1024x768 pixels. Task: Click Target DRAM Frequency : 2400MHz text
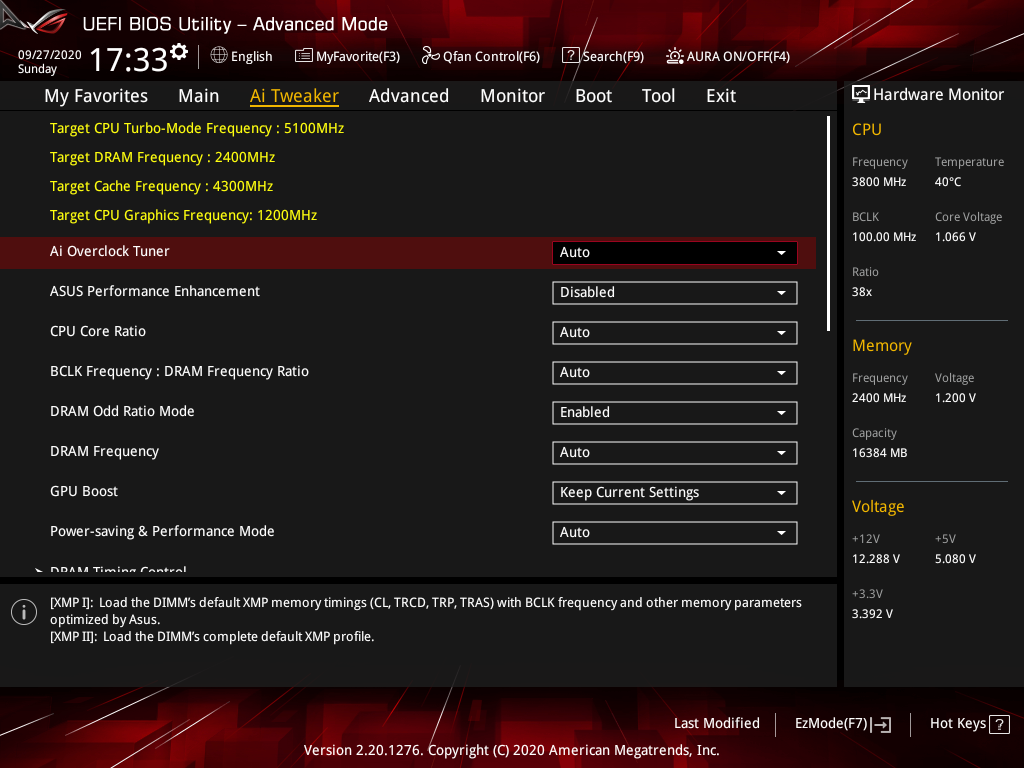pos(163,157)
